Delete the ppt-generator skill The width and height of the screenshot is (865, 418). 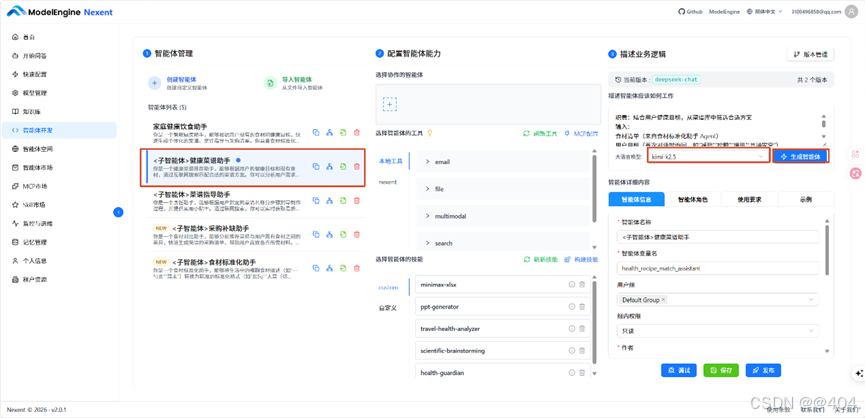coord(582,307)
